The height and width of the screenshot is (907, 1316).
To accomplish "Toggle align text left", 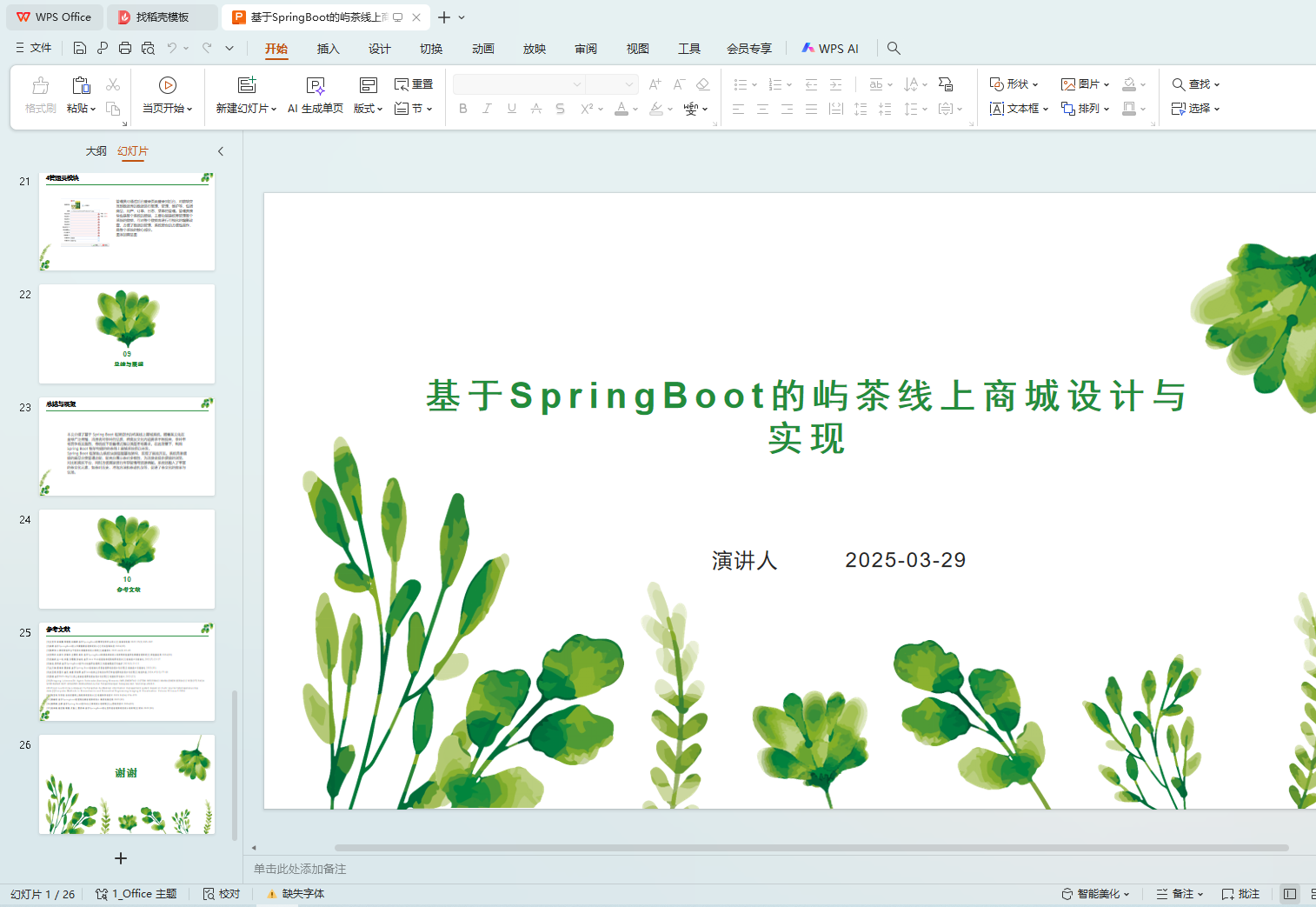I will coord(738,109).
